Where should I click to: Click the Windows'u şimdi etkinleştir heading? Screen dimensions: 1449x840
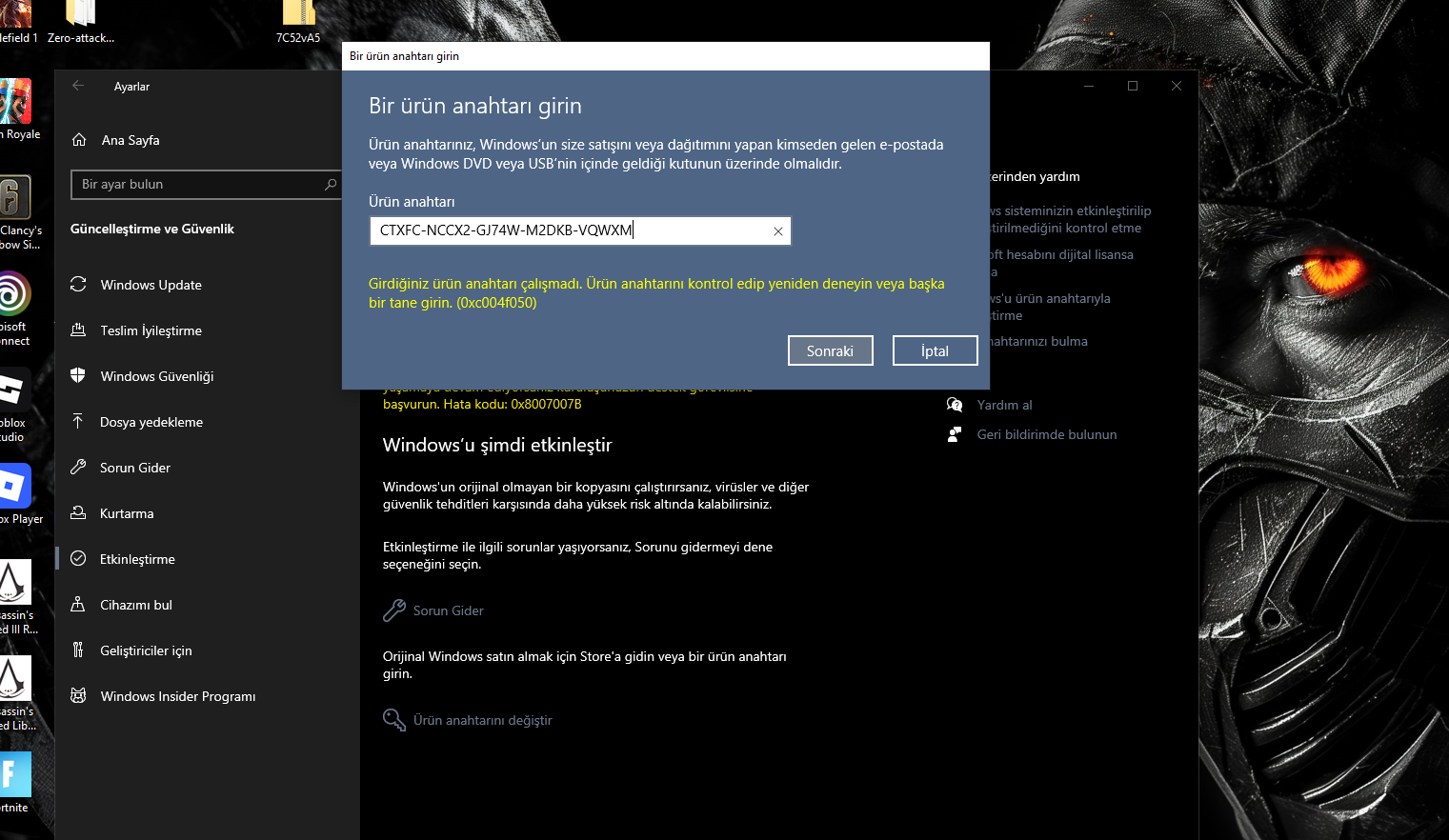(x=497, y=445)
